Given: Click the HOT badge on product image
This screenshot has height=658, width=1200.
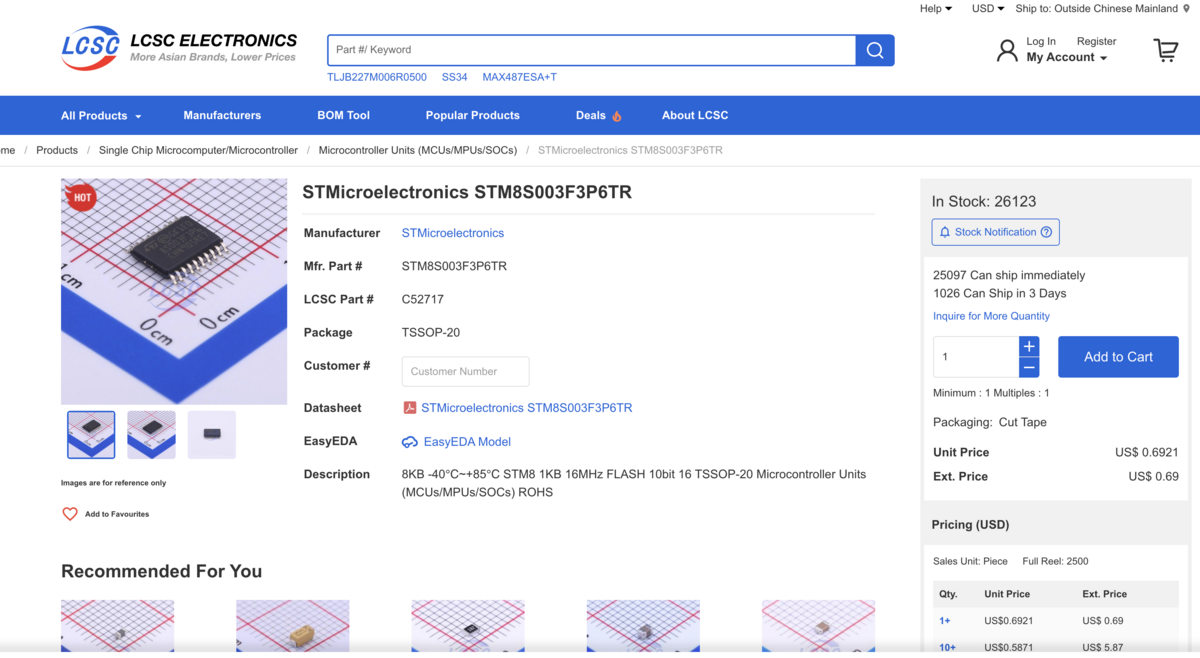Looking at the screenshot, I should (x=82, y=197).
